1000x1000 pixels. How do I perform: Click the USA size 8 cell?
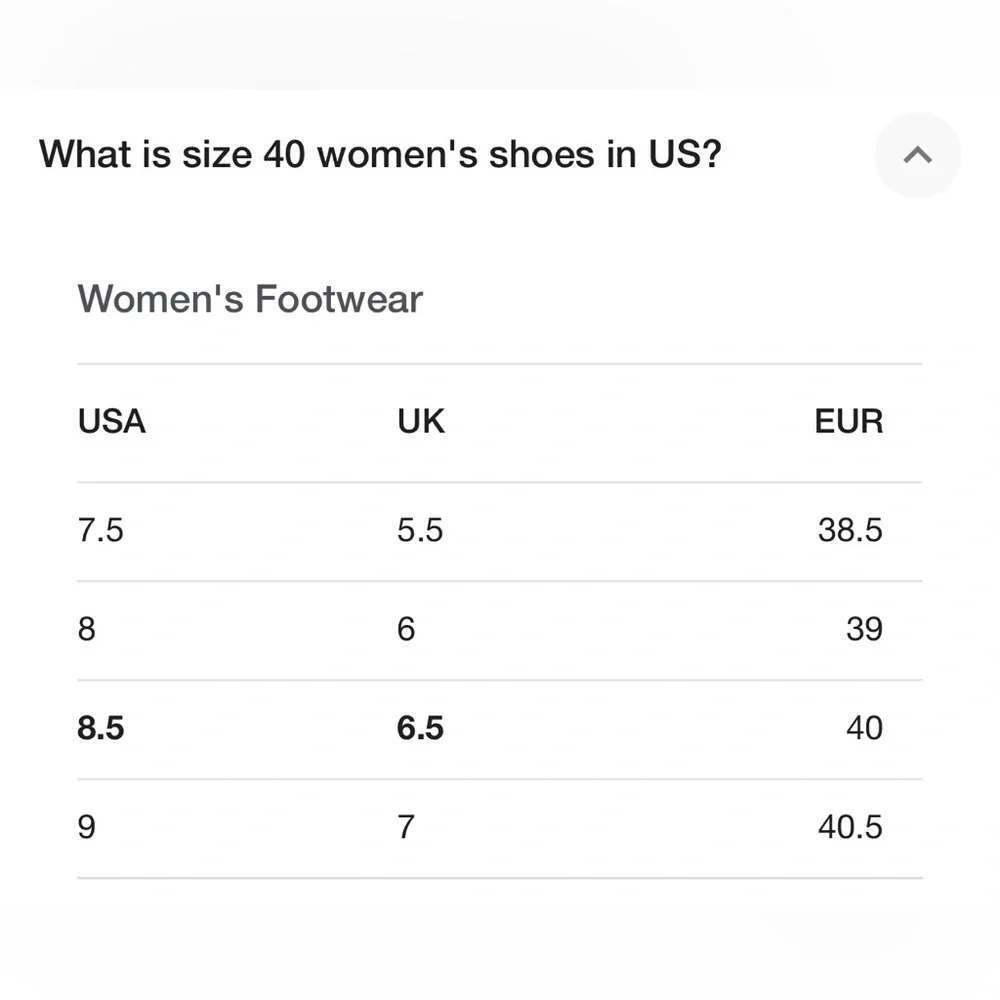[x=87, y=629]
